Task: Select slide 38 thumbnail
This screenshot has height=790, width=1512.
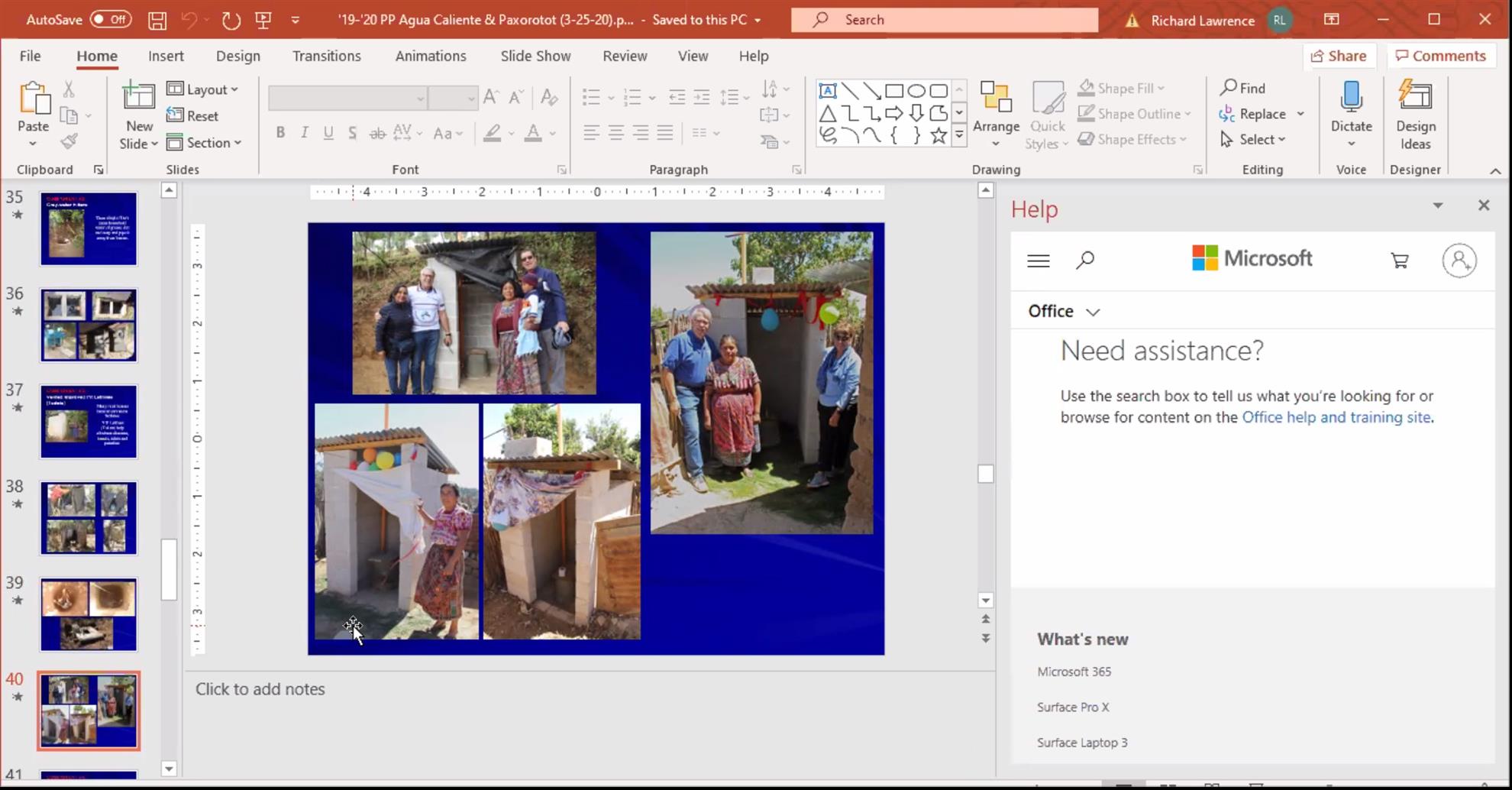Action: [89, 517]
